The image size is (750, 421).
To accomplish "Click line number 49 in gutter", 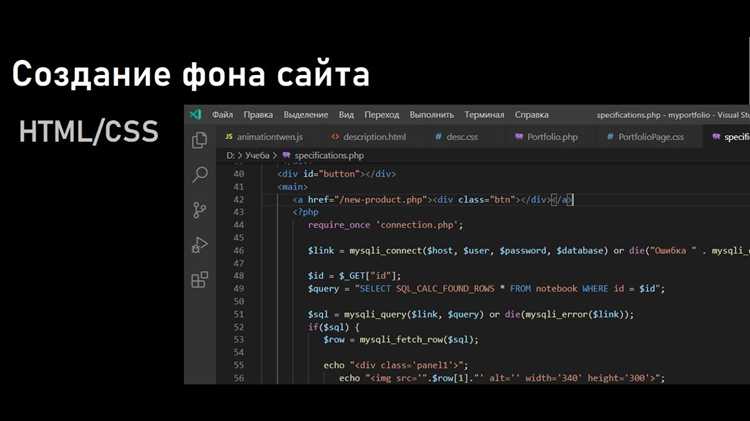I will coord(239,288).
